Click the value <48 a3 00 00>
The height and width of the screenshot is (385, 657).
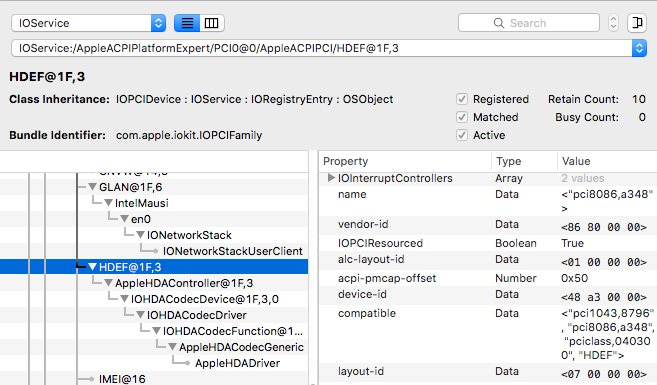coord(604,297)
